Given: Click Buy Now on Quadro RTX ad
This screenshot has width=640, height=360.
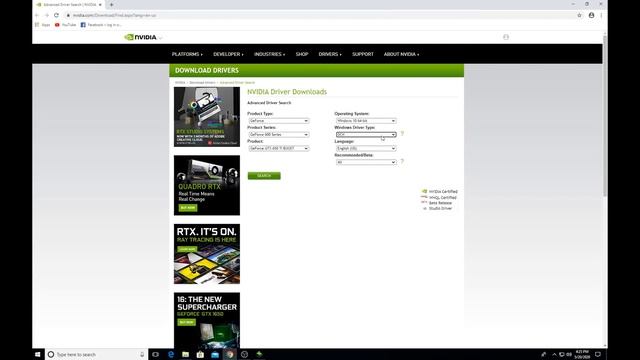Looking at the screenshot, I should (x=188, y=208).
